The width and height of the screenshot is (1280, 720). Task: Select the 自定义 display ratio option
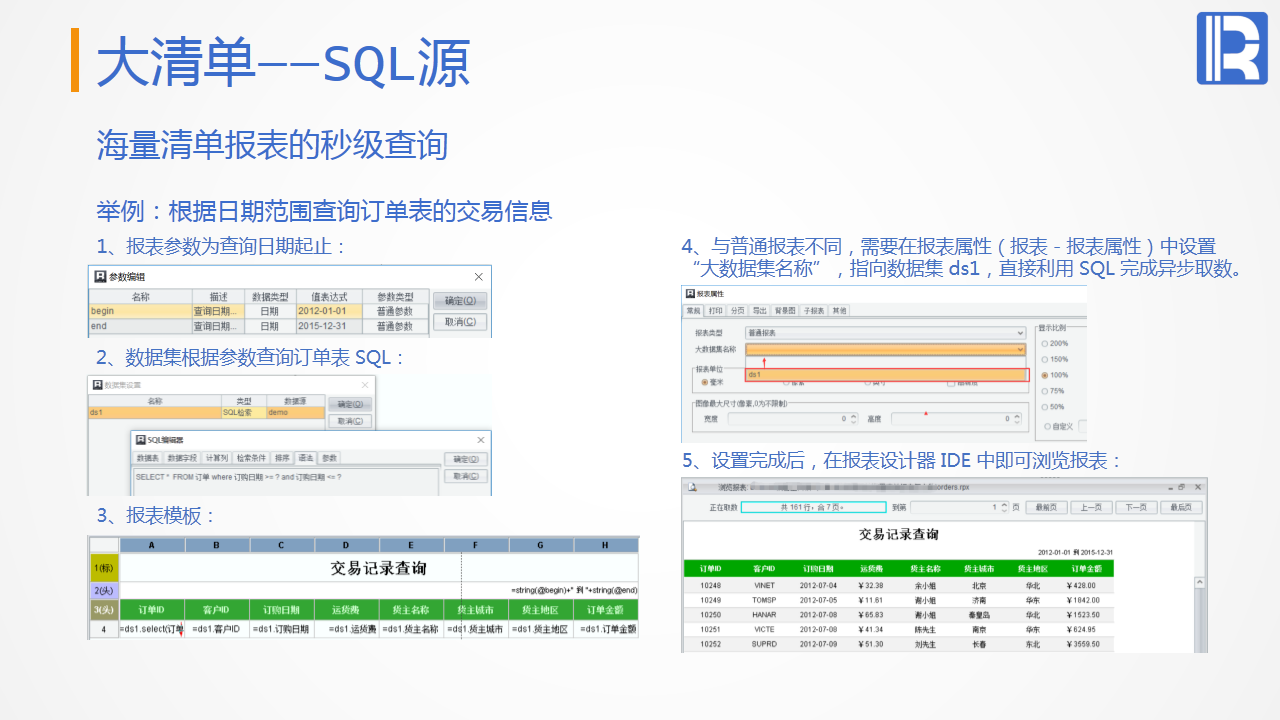1058,426
